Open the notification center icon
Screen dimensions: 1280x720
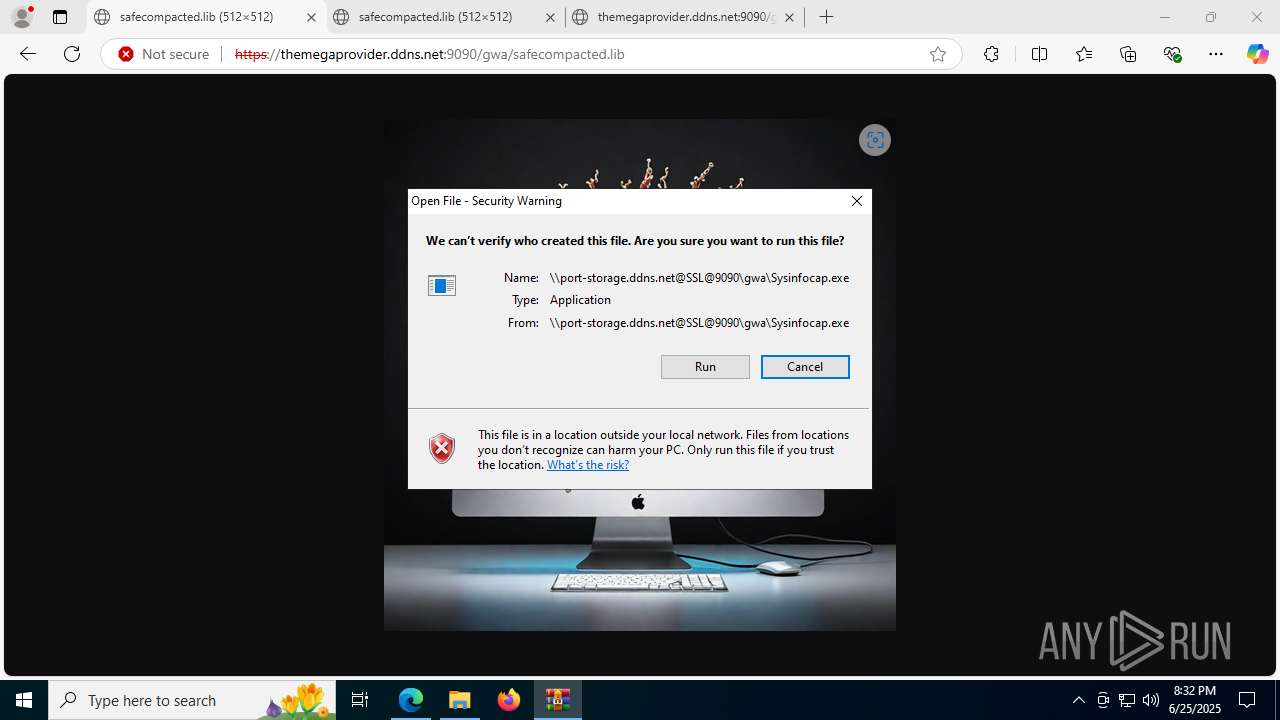click(x=1247, y=700)
